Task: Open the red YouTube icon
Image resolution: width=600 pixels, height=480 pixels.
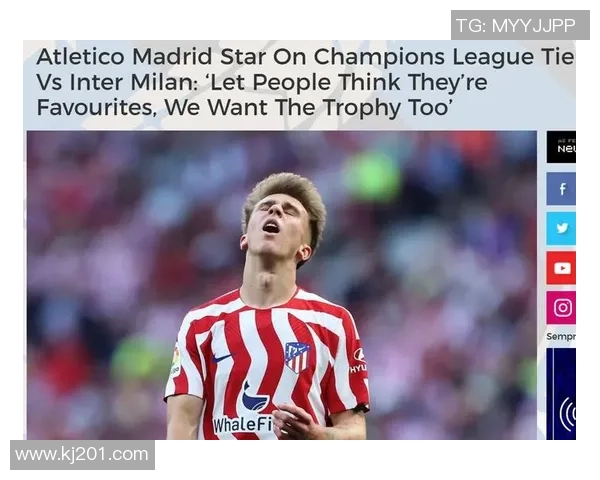Action: point(561,268)
